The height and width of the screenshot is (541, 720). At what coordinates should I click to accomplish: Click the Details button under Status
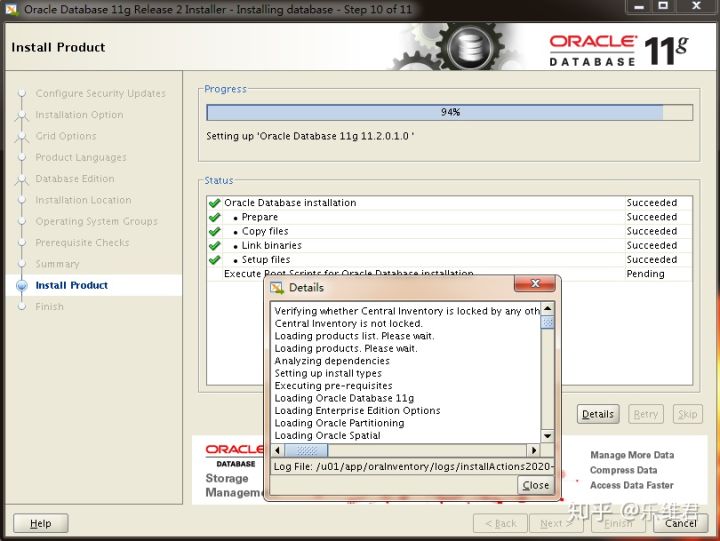point(598,414)
